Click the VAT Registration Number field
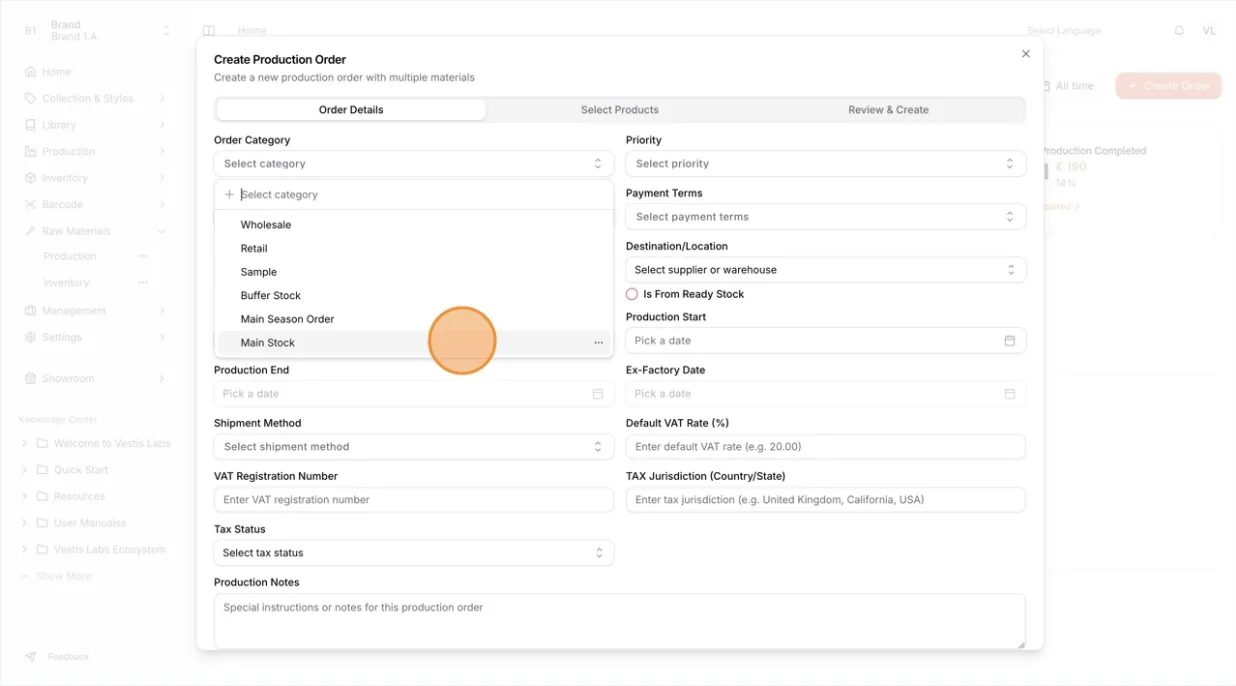Viewport: 1236px width, 686px height. click(x=414, y=500)
